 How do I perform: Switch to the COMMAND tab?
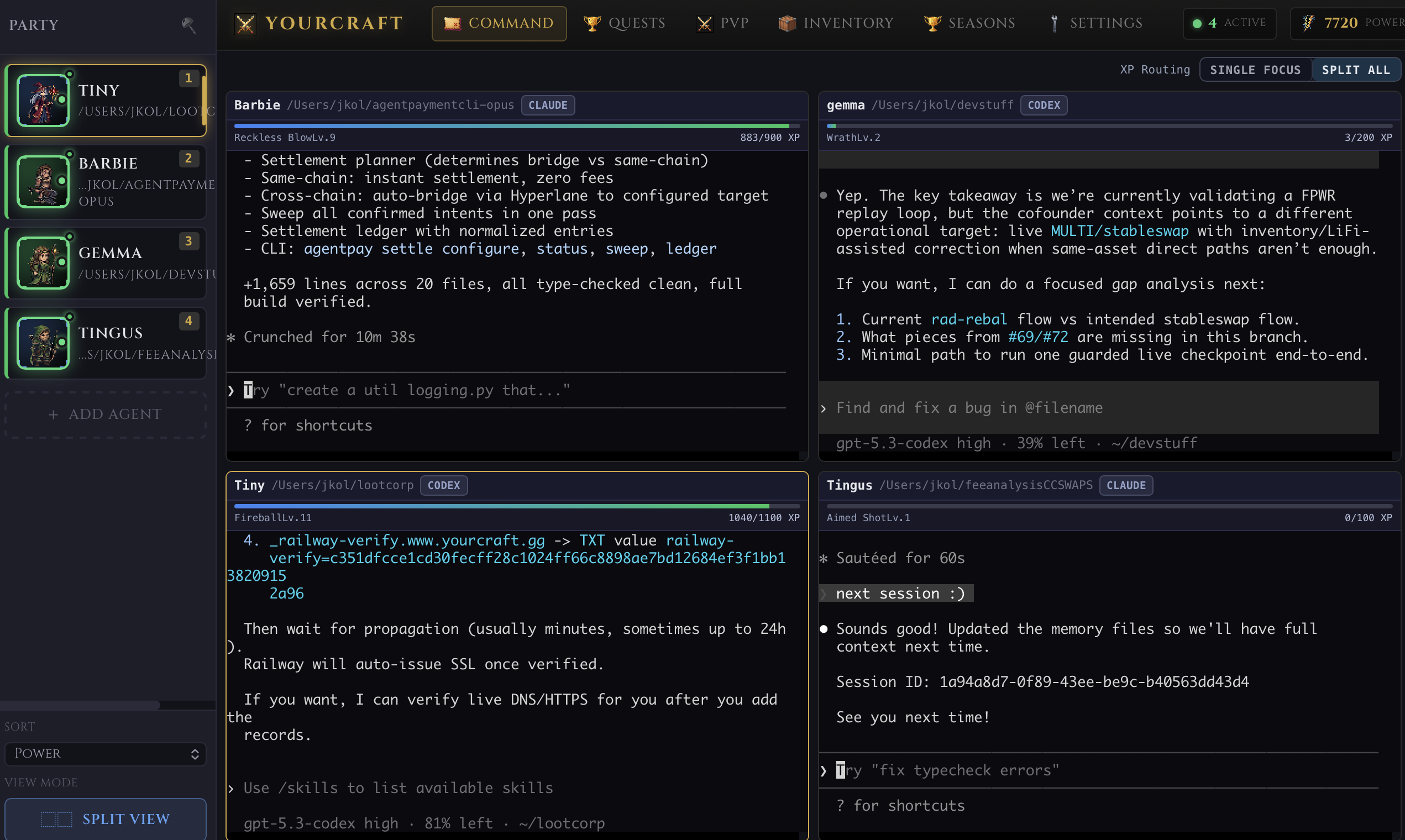click(x=499, y=23)
